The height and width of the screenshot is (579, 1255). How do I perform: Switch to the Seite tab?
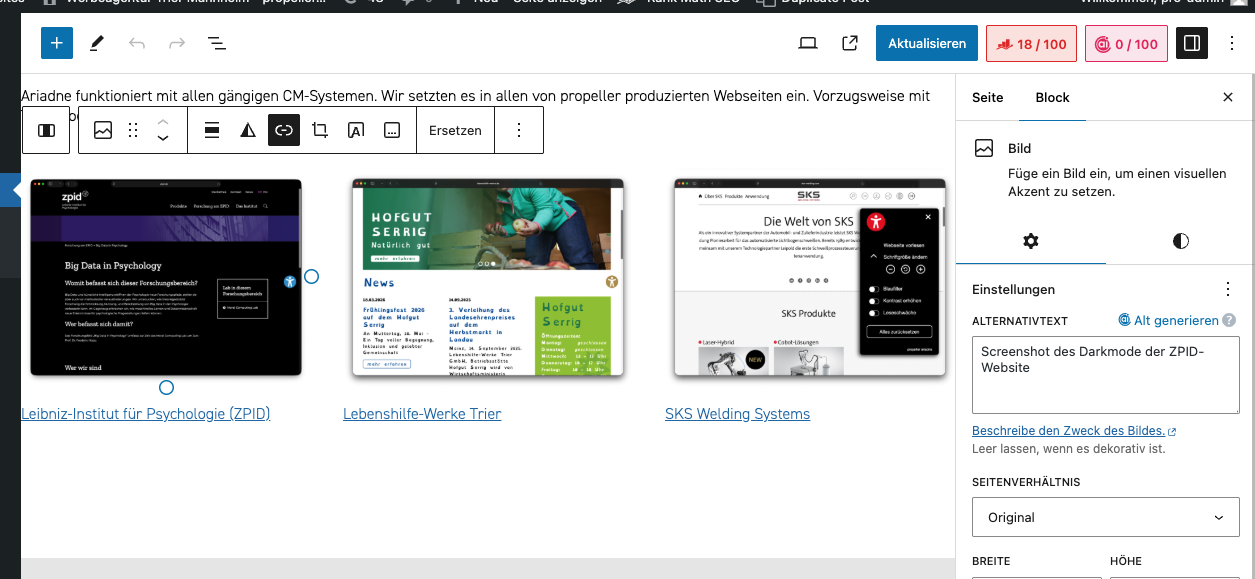pyautogui.click(x=987, y=97)
